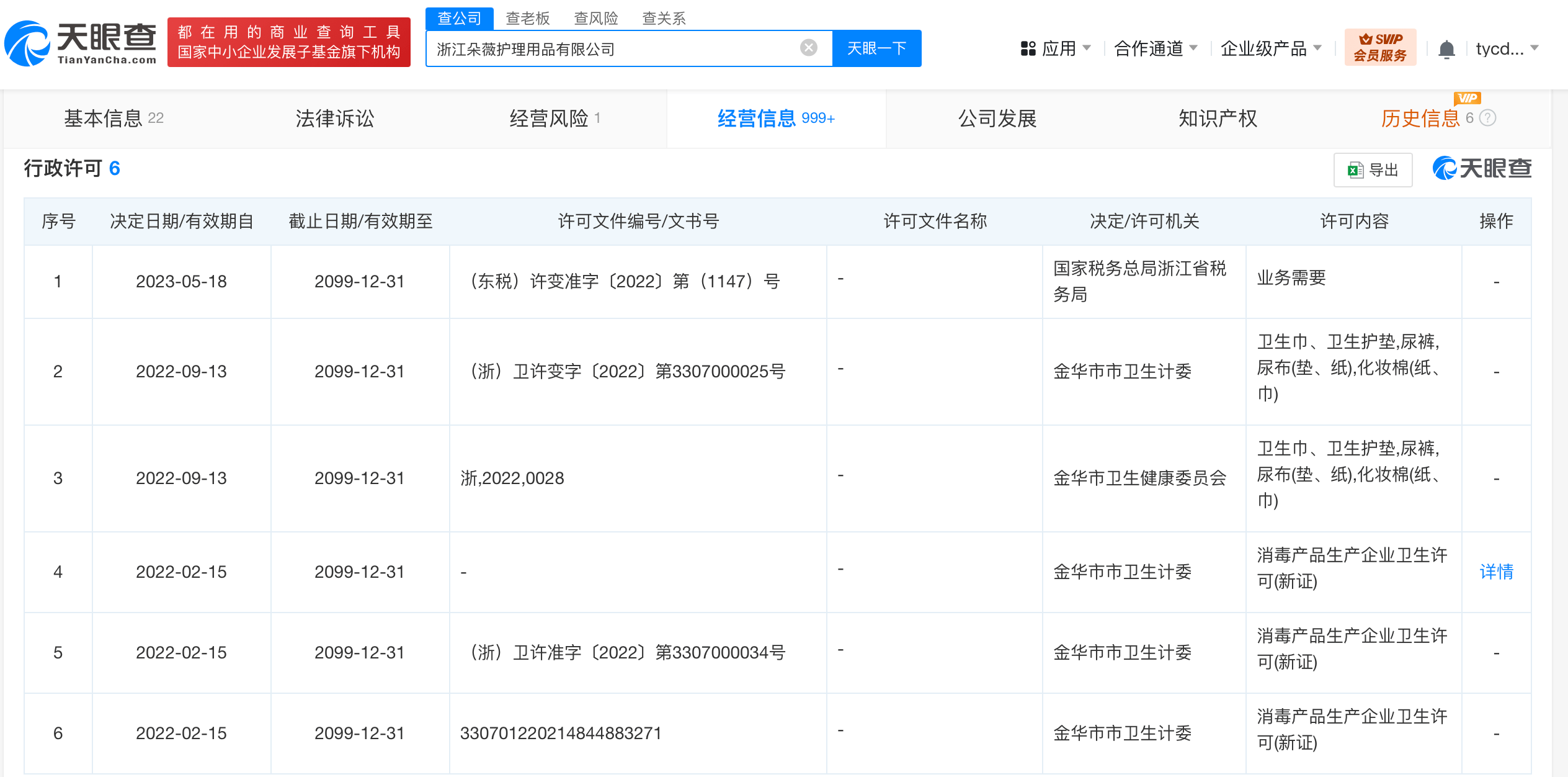Screen dimensions: 1568x777
Task: Clear the search field with X icon
Action: click(x=808, y=48)
